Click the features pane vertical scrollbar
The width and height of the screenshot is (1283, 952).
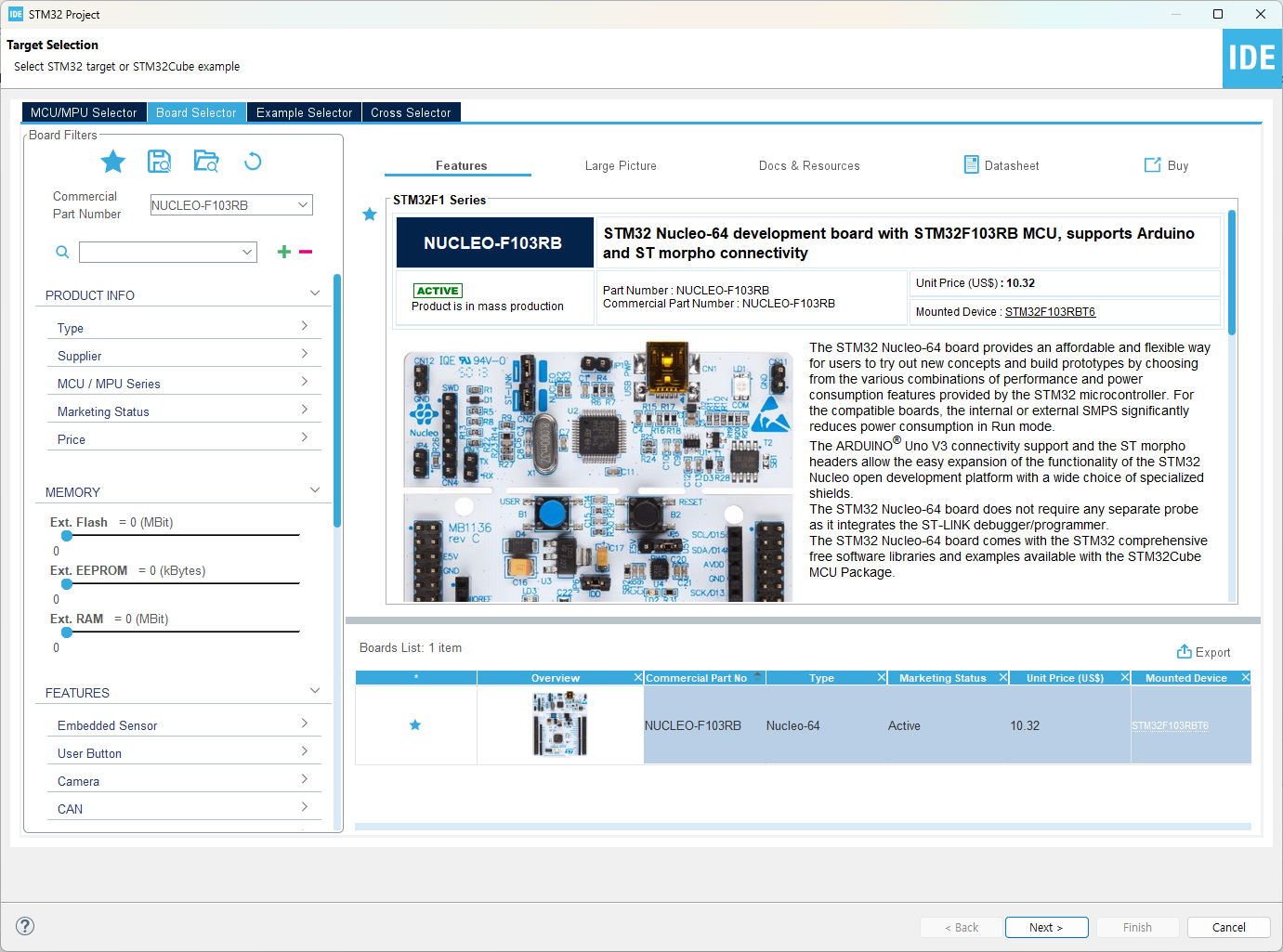click(x=1232, y=271)
